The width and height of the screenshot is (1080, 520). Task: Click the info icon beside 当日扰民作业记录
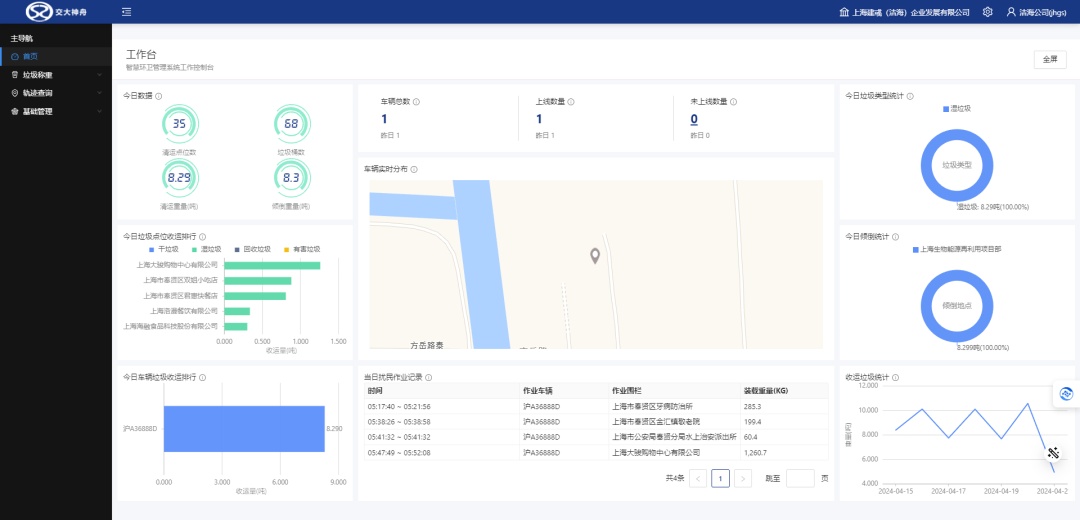pyautogui.click(x=428, y=377)
